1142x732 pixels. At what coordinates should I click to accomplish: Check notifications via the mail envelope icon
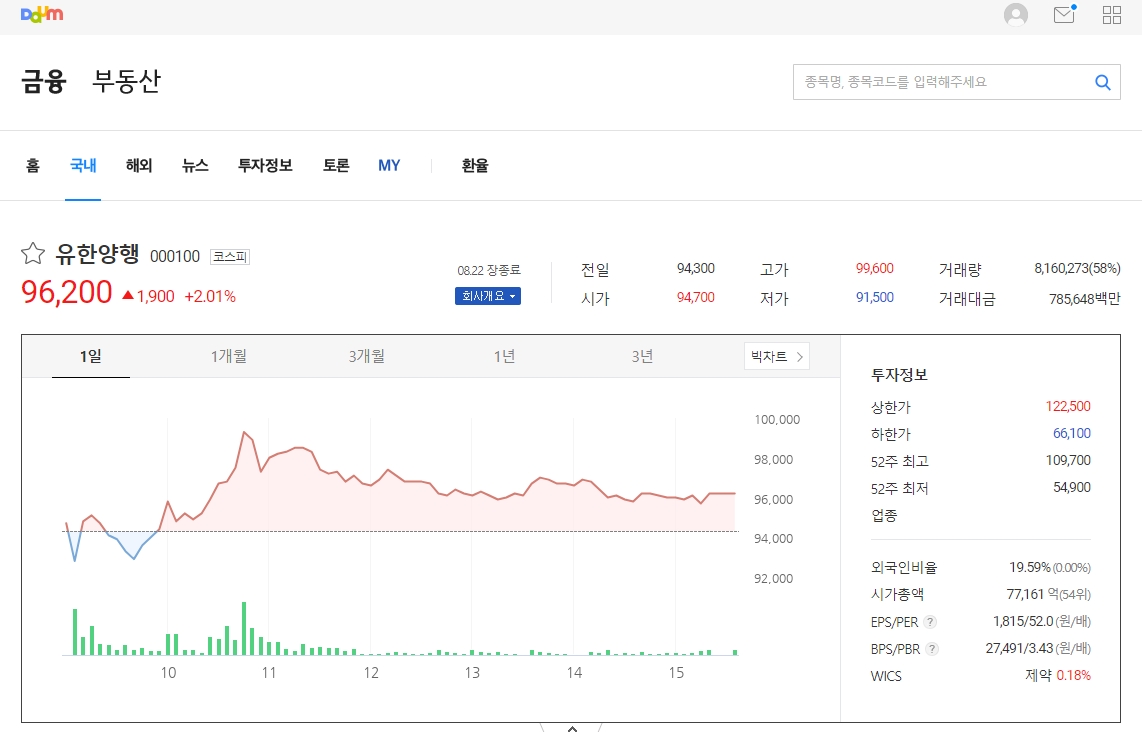(1063, 15)
